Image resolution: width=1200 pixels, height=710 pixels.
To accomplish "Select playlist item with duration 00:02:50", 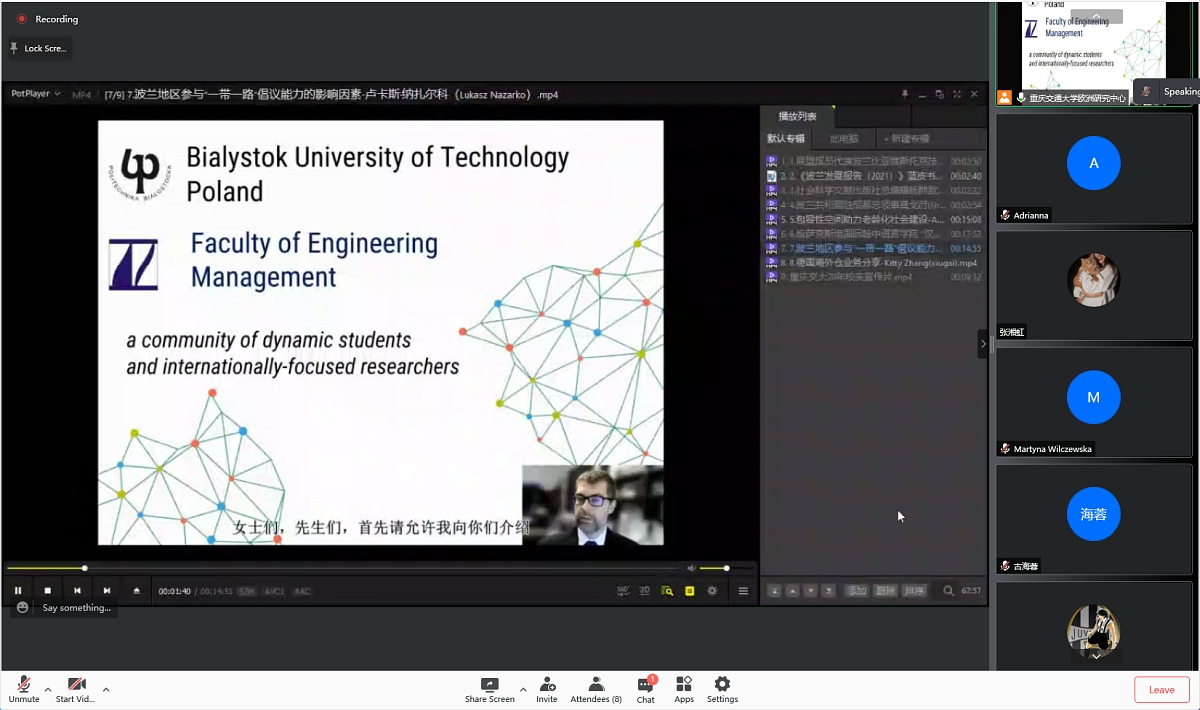I will point(874,161).
